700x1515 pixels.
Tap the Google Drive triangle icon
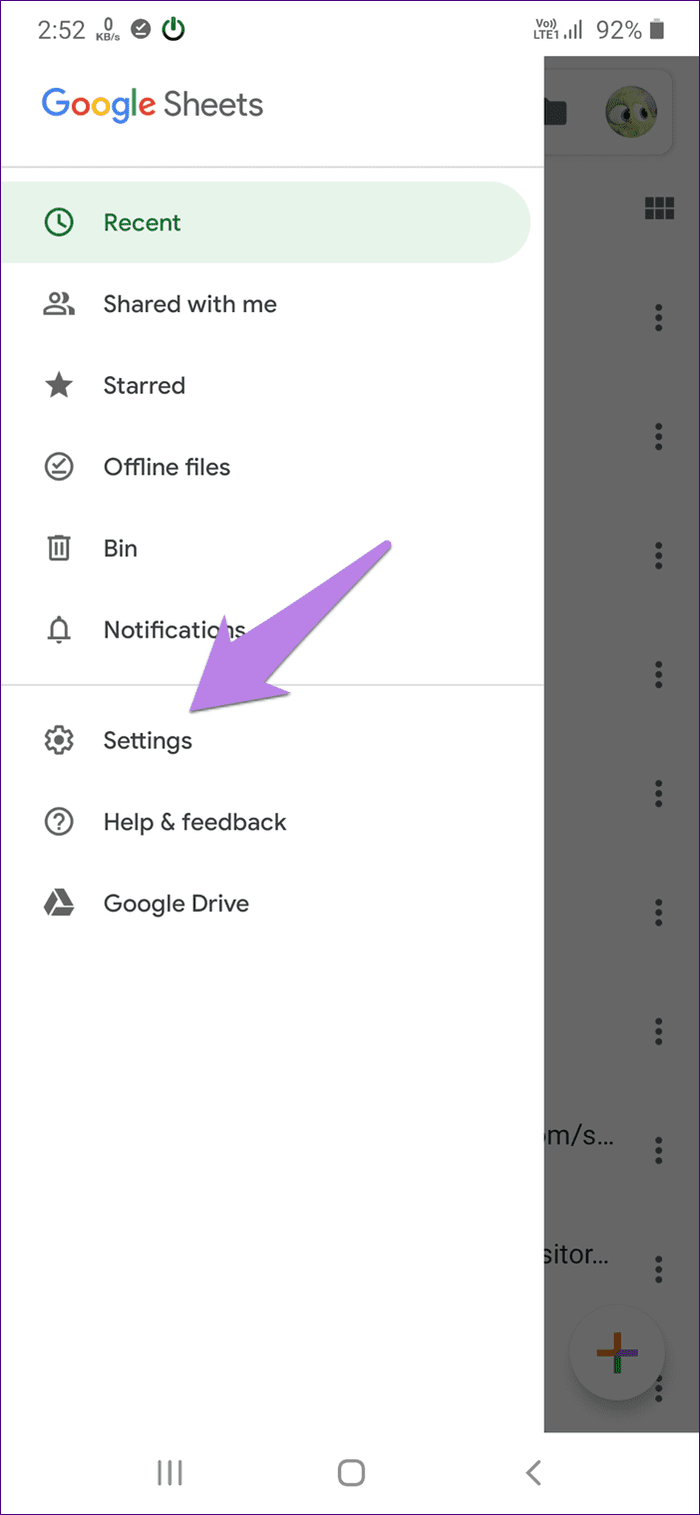click(x=59, y=904)
